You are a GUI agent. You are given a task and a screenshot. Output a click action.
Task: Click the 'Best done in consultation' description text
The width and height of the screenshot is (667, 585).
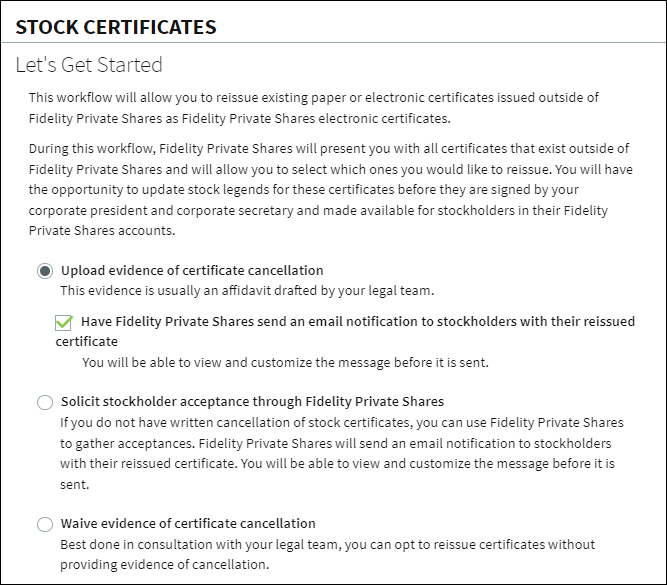point(327,554)
